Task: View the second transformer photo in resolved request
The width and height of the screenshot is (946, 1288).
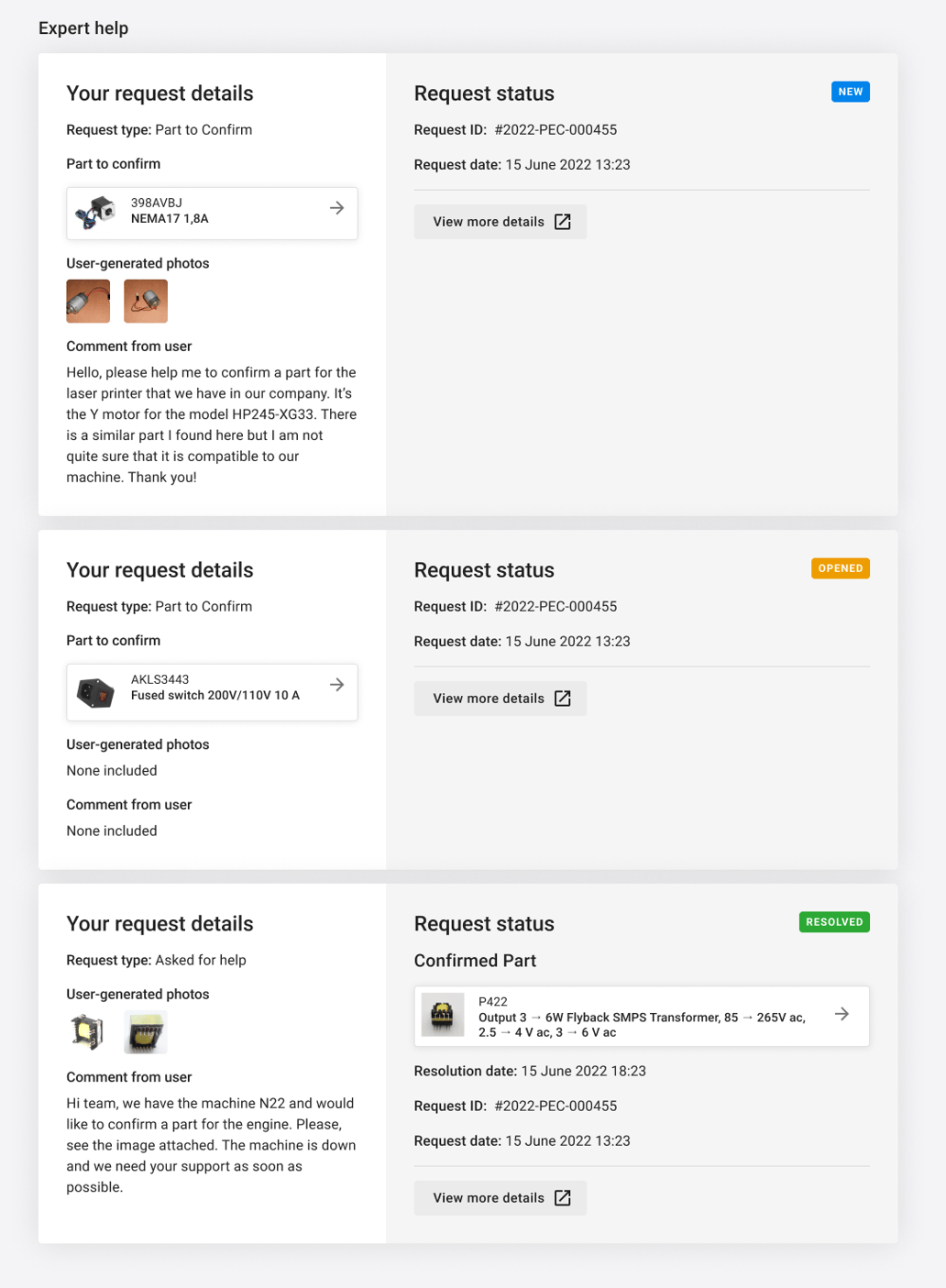Action: pyautogui.click(x=145, y=1031)
